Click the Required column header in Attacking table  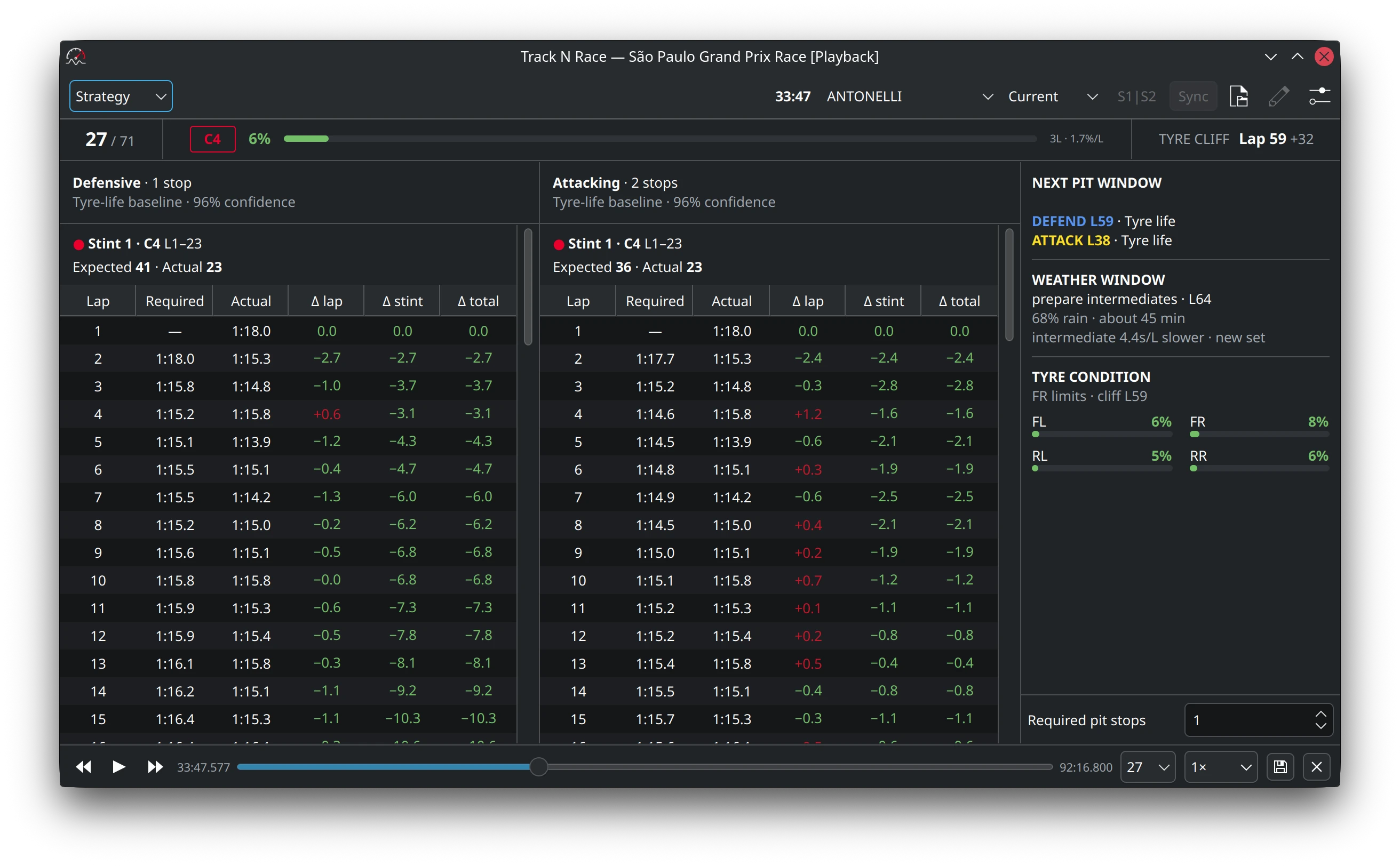pyautogui.click(x=655, y=301)
